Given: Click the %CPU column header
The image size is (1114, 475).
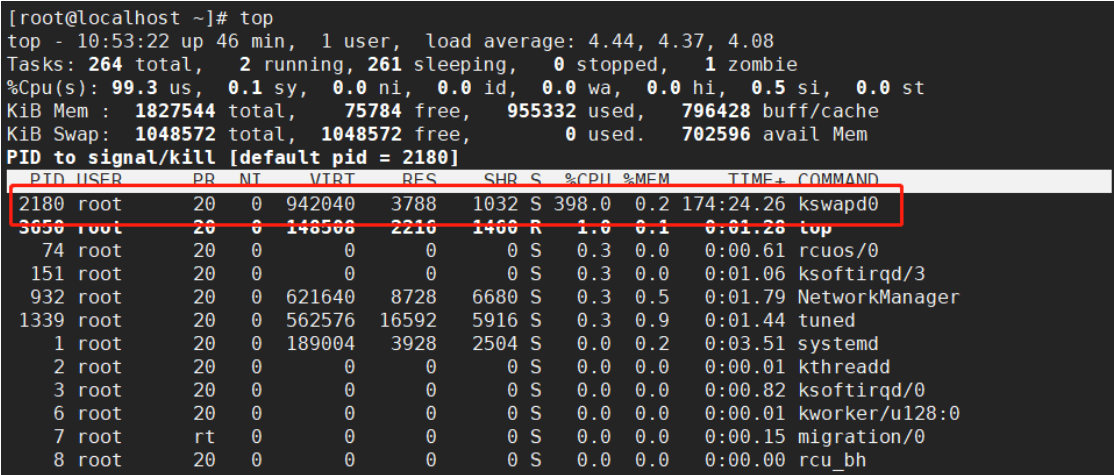Looking at the screenshot, I should (x=587, y=181).
